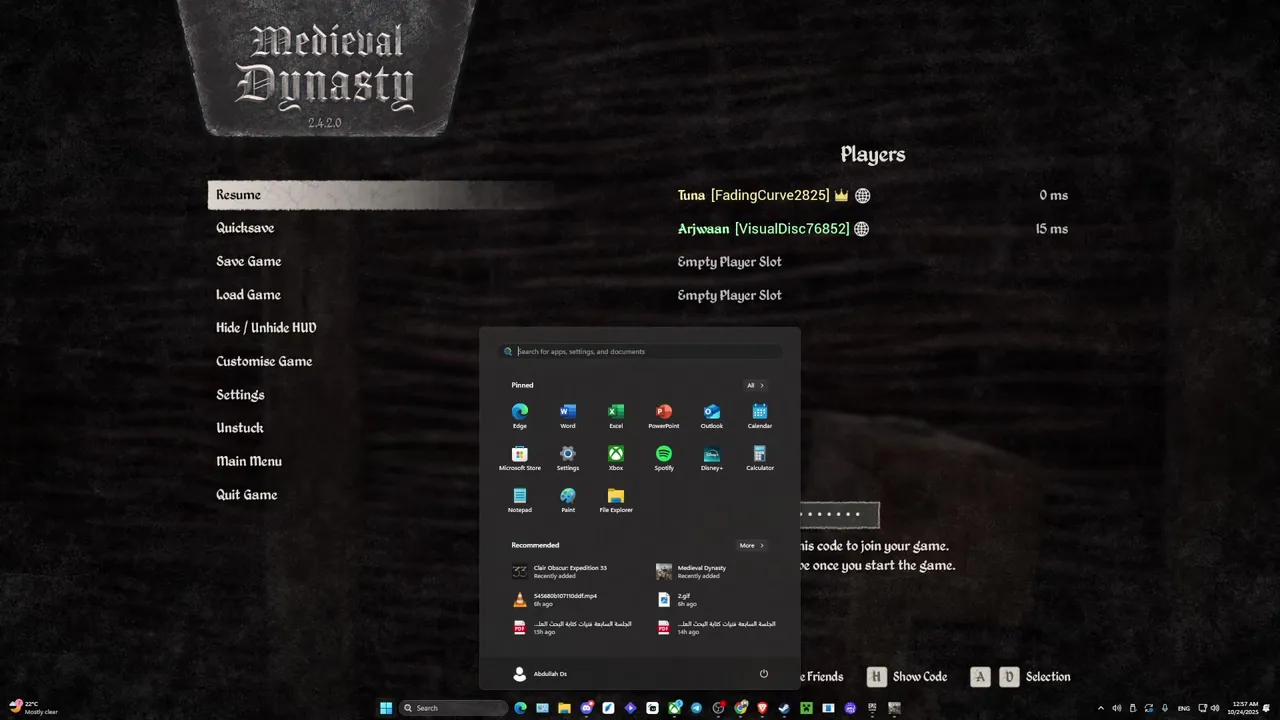The height and width of the screenshot is (720, 1280).
Task: Launch Spotify from Start menu
Action: click(x=664, y=458)
